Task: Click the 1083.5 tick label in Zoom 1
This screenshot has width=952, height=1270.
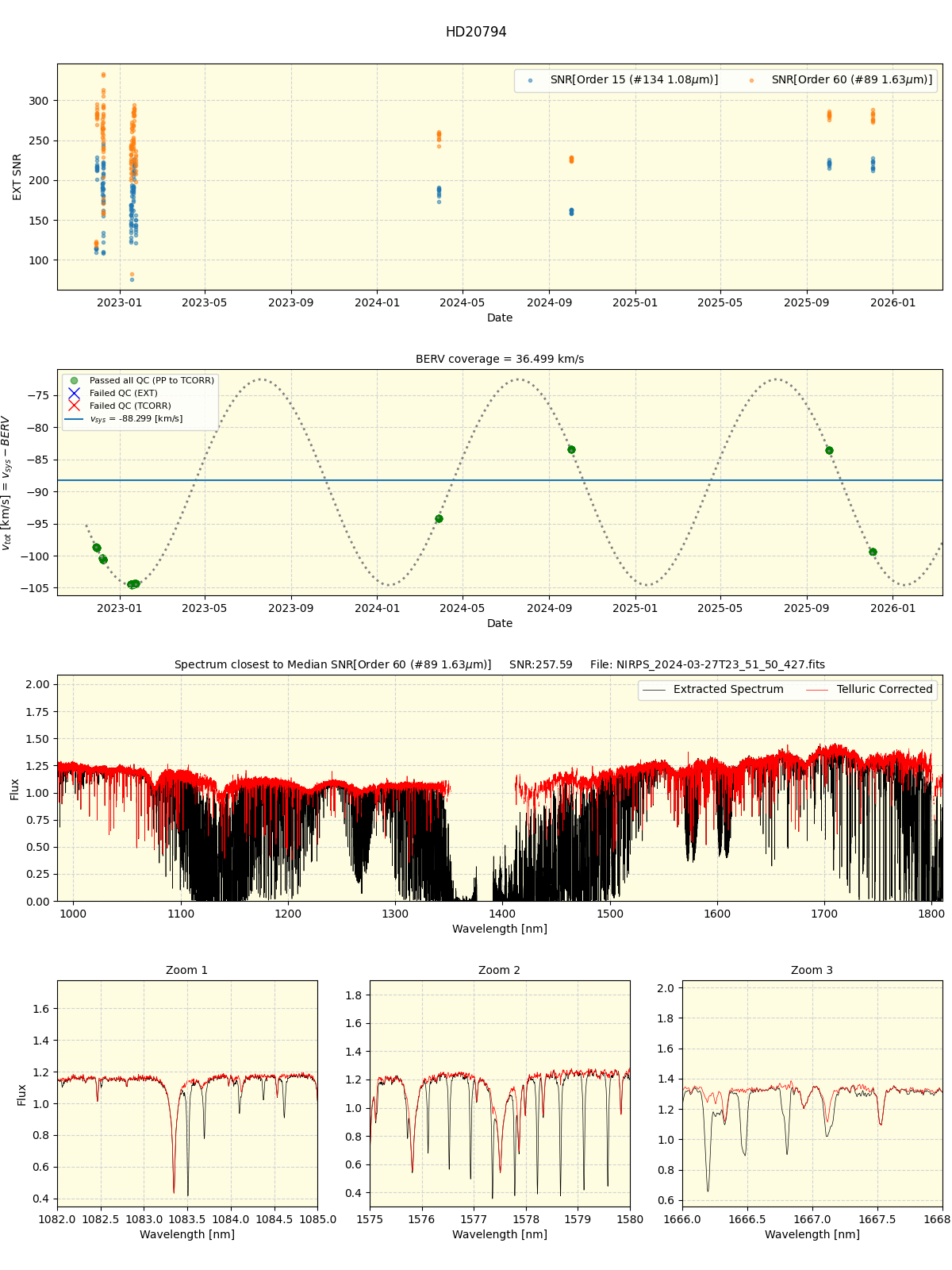Action: [x=187, y=1218]
